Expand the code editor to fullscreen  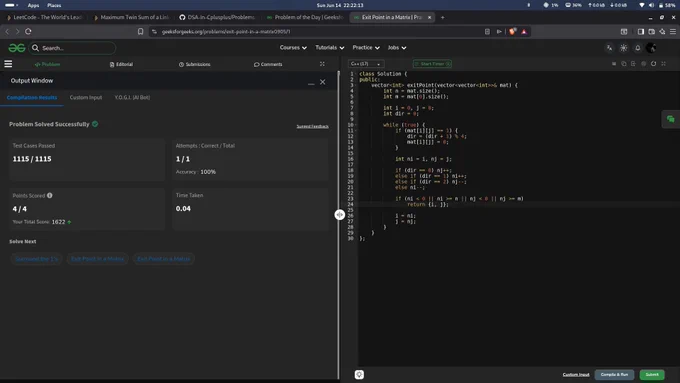[x=663, y=64]
